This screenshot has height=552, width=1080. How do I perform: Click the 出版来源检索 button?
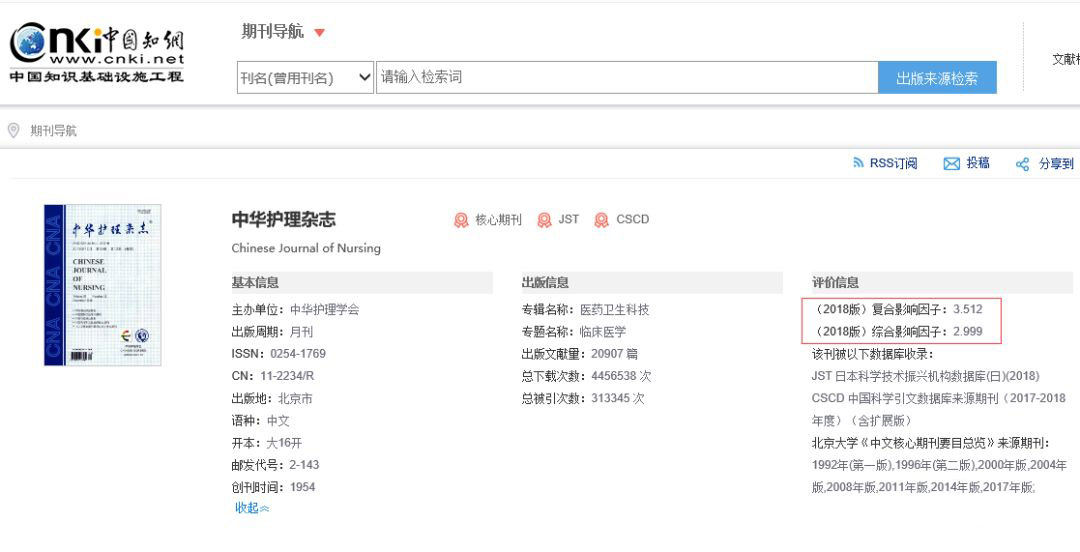(x=937, y=78)
